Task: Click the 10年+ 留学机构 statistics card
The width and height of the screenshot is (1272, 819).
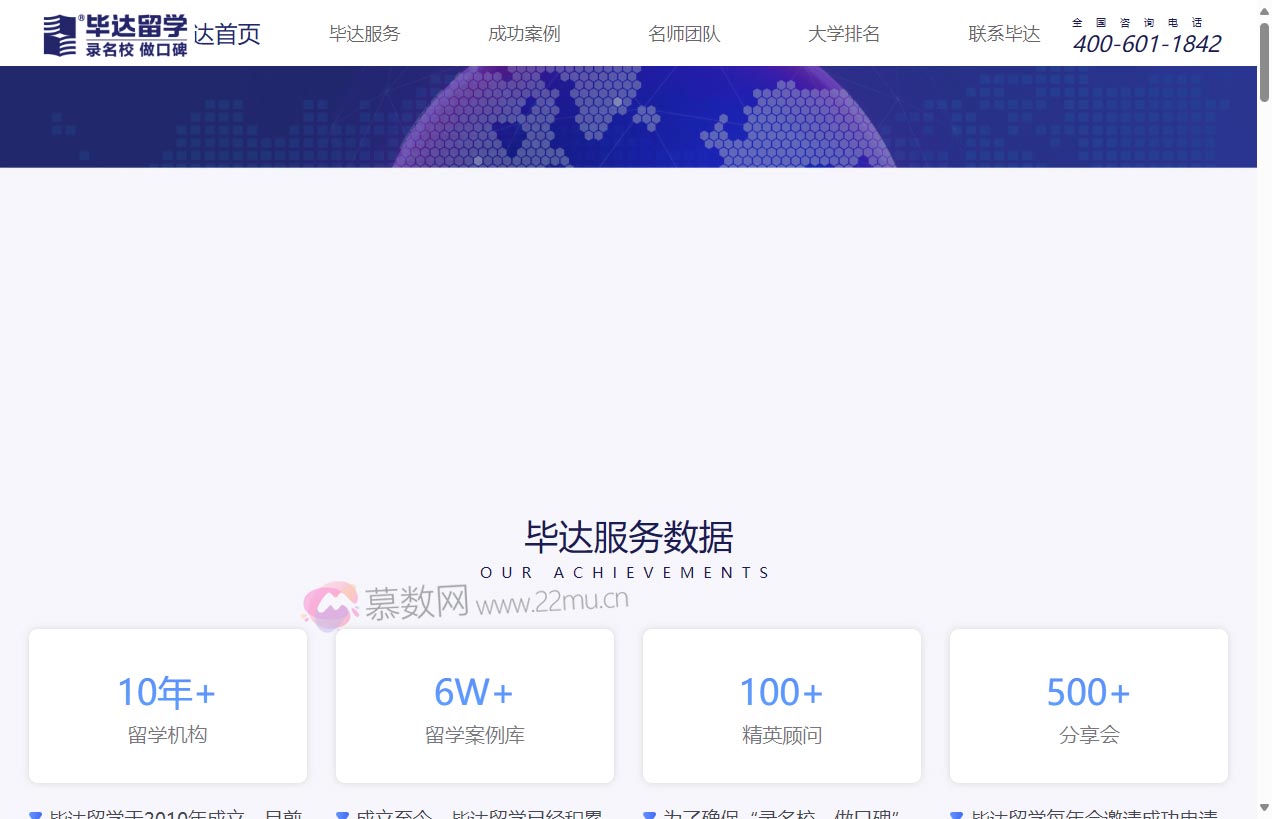Action: [x=167, y=705]
